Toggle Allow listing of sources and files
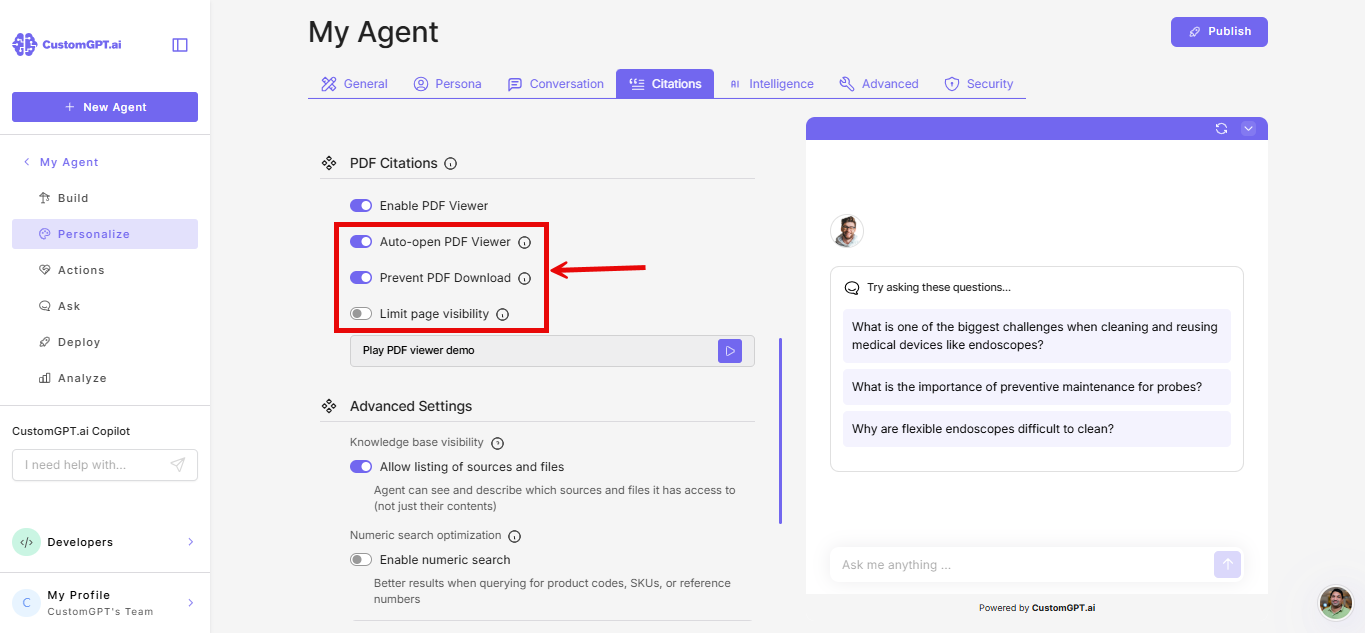Viewport: 1365px width, 633px height. [x=361, y=467]
